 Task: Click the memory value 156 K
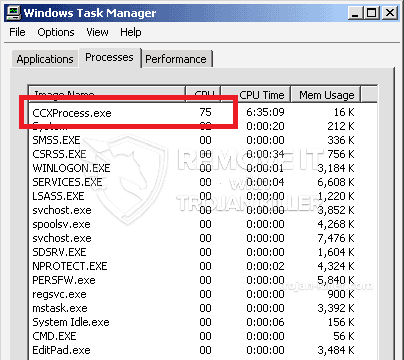tap(341, 322)
